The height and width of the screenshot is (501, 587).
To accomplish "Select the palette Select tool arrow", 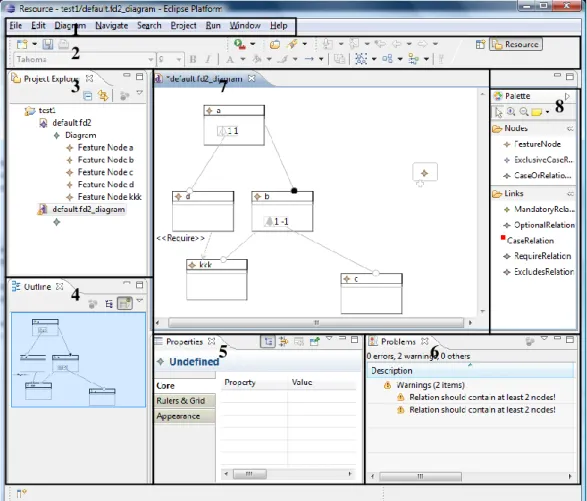I will (x=498, y=112).
